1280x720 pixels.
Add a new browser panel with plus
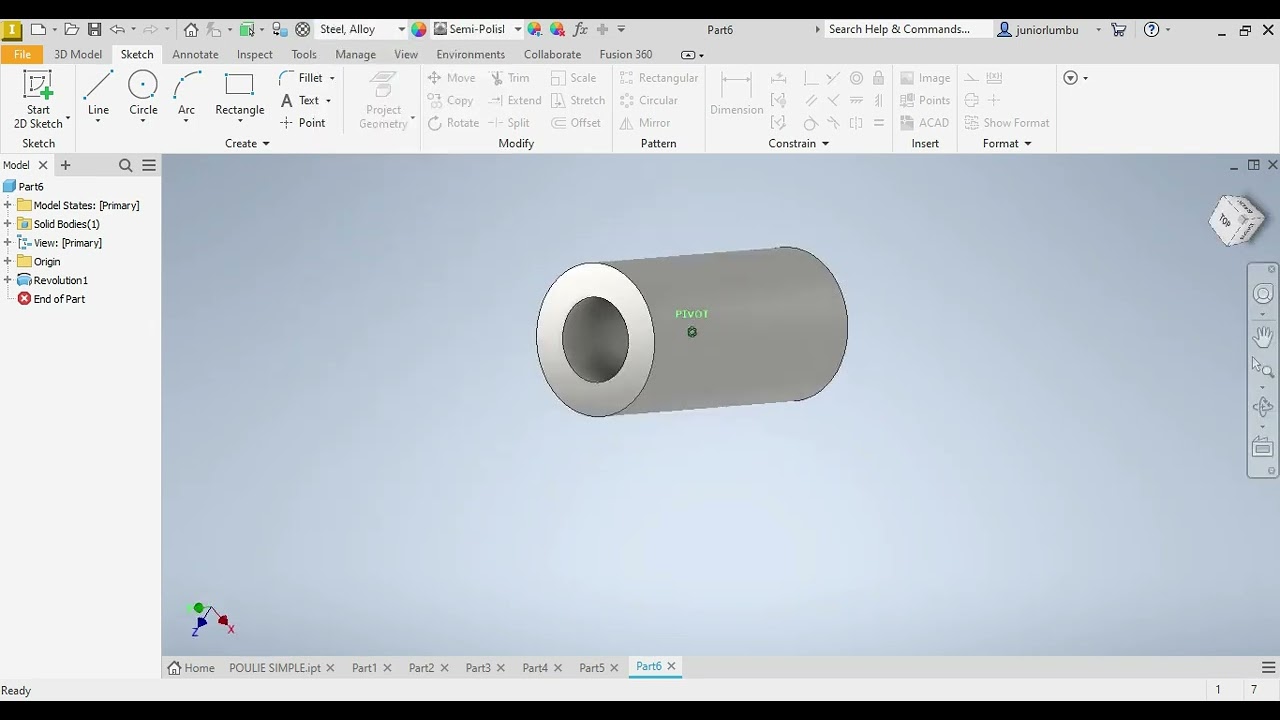(65, 165)
